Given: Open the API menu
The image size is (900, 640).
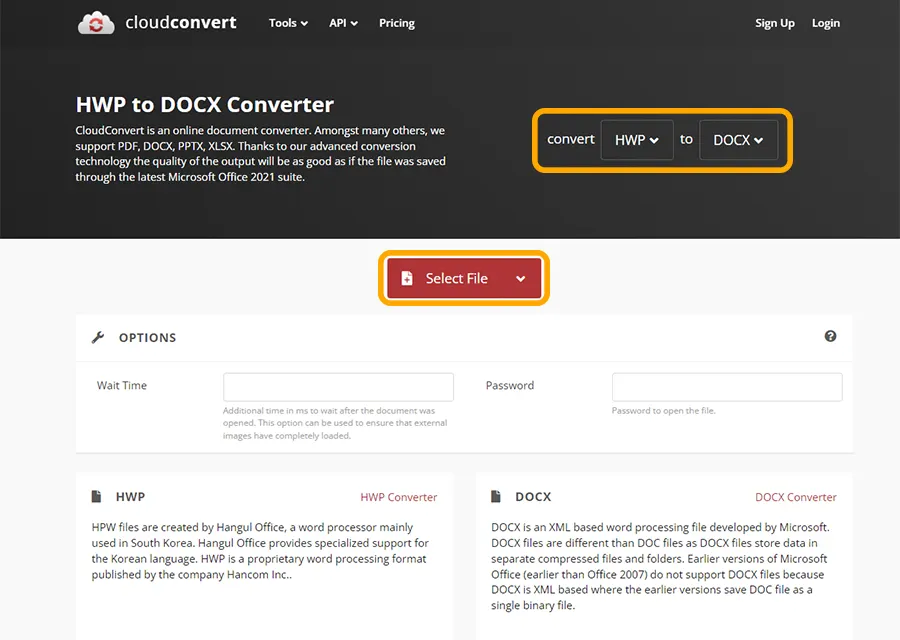Looking at the screenshot, I should (x=340, y=23).
